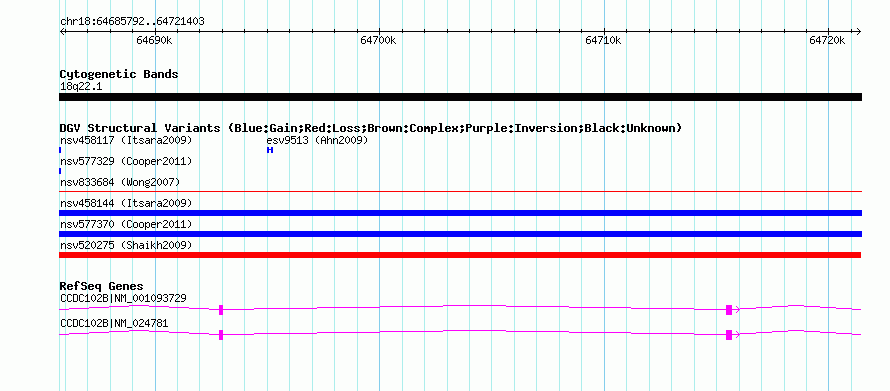Select the blue nsv458144 gain bar

click(x=460, y=213)
